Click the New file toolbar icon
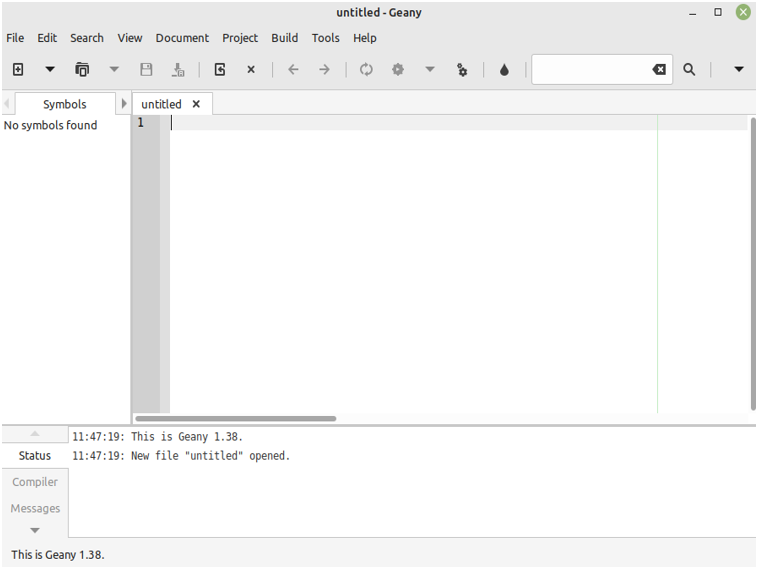758x567 pixels. 18,70
